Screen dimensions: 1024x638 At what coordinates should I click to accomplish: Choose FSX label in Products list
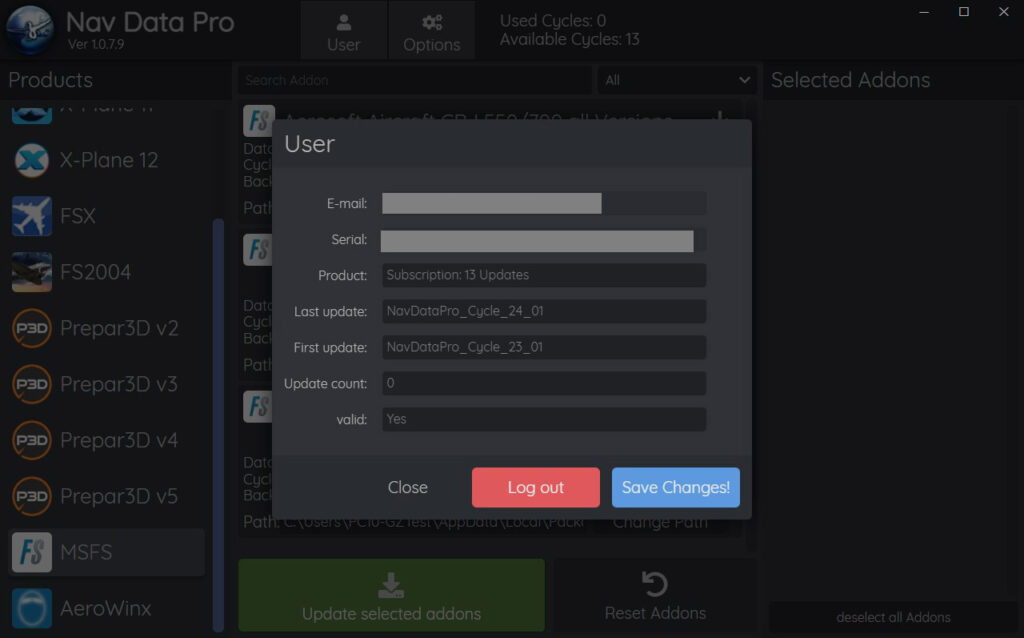(x=78, y=215)
